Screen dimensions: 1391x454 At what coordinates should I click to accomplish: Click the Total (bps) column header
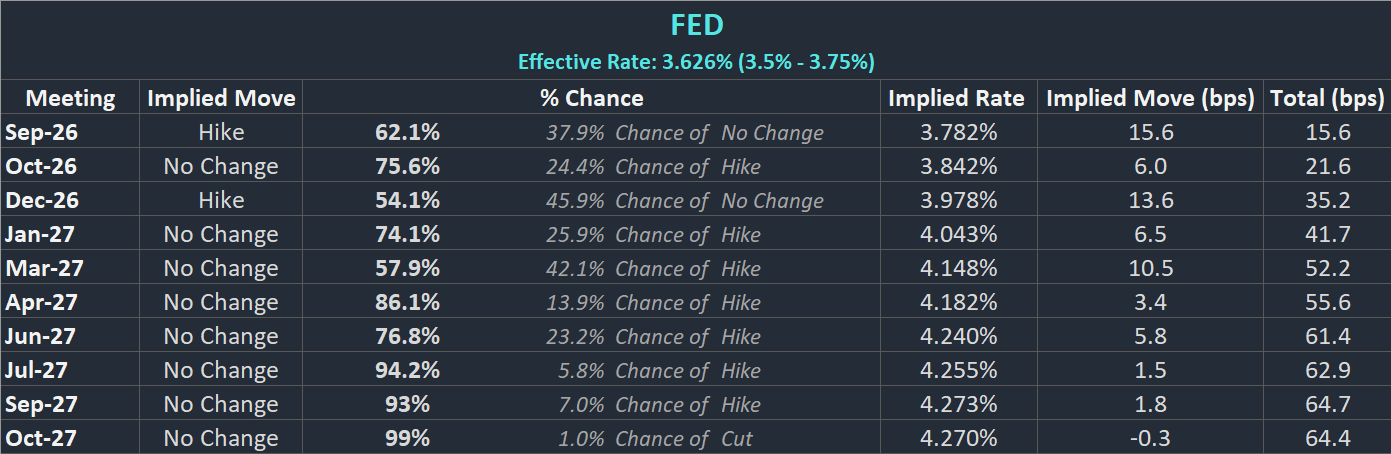coord(1327,98)
